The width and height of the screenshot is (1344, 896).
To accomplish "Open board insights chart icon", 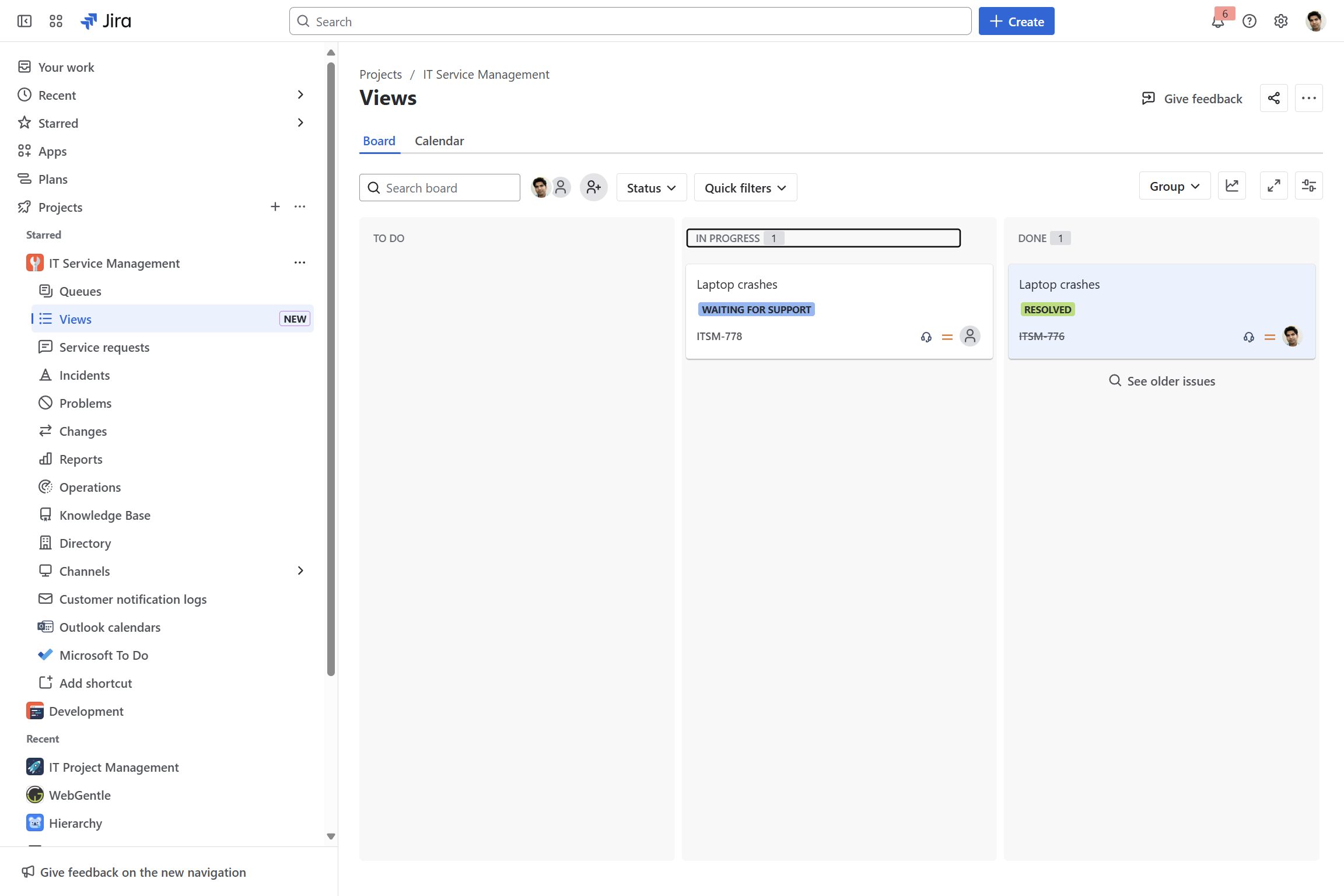I will click(1231, 186).
